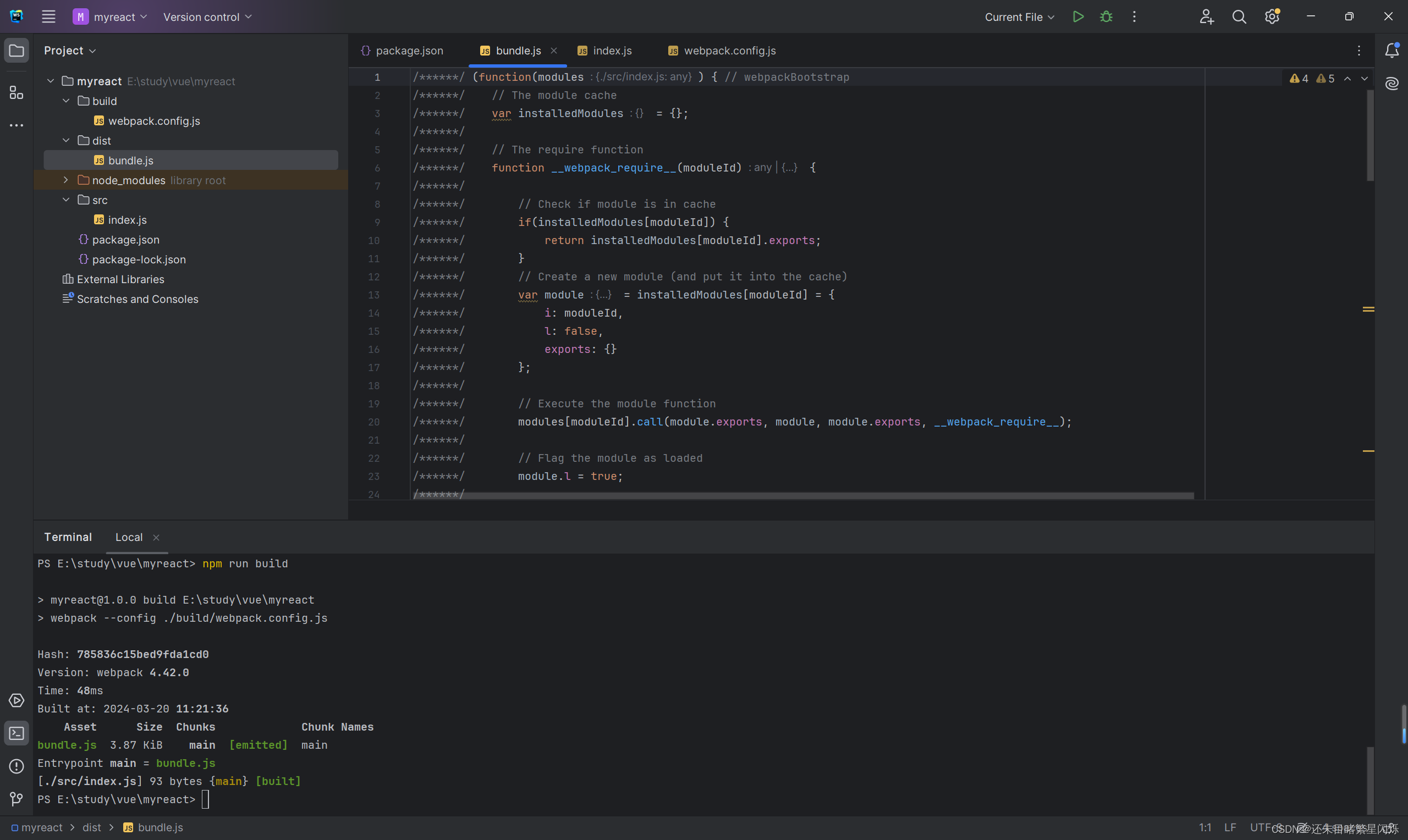Toggle the Project tool window folder icon
Screen dimensions: 1408x840
pos(16,51)
